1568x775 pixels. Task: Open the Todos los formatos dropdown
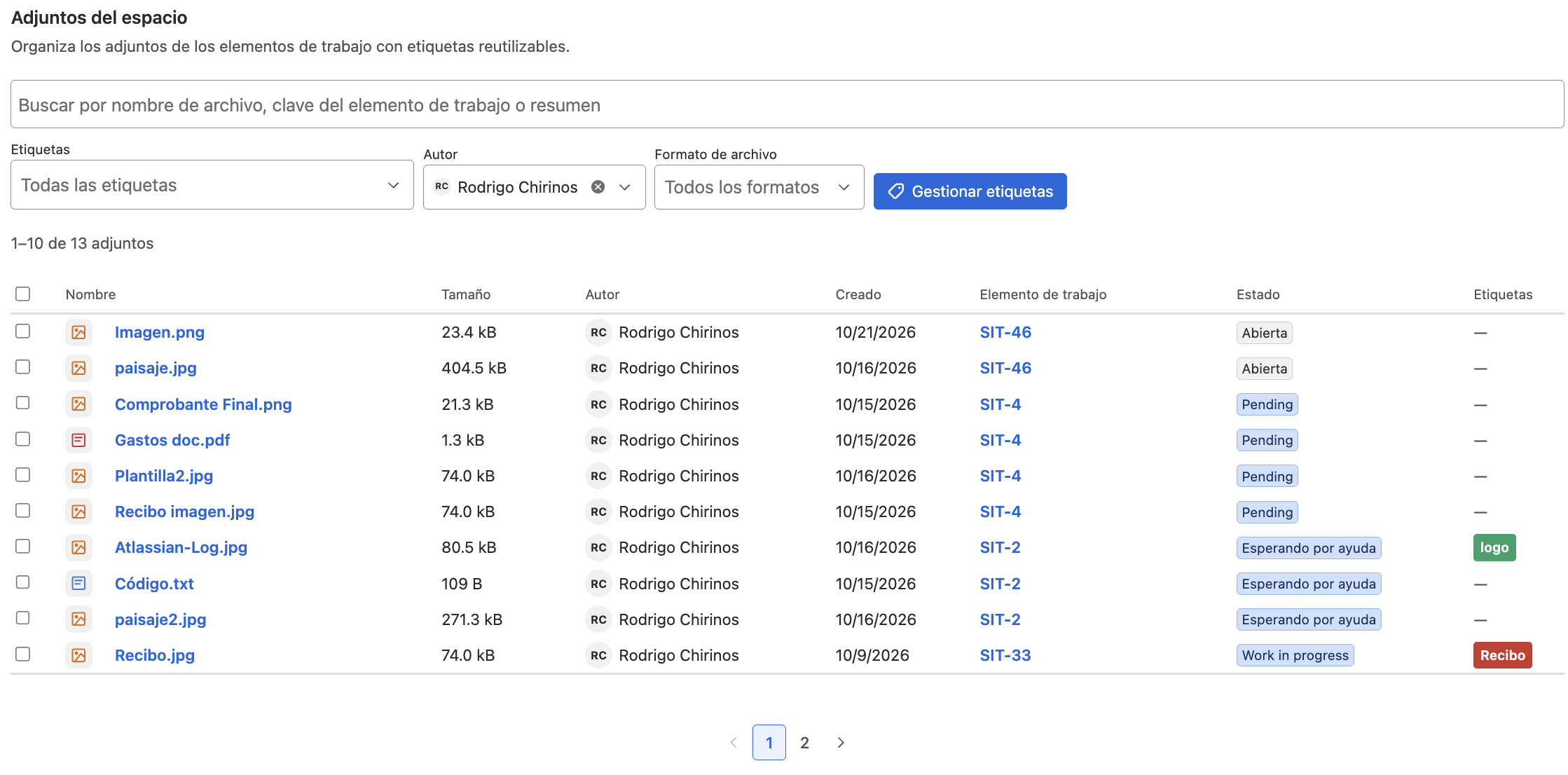(x=759, y=187)
